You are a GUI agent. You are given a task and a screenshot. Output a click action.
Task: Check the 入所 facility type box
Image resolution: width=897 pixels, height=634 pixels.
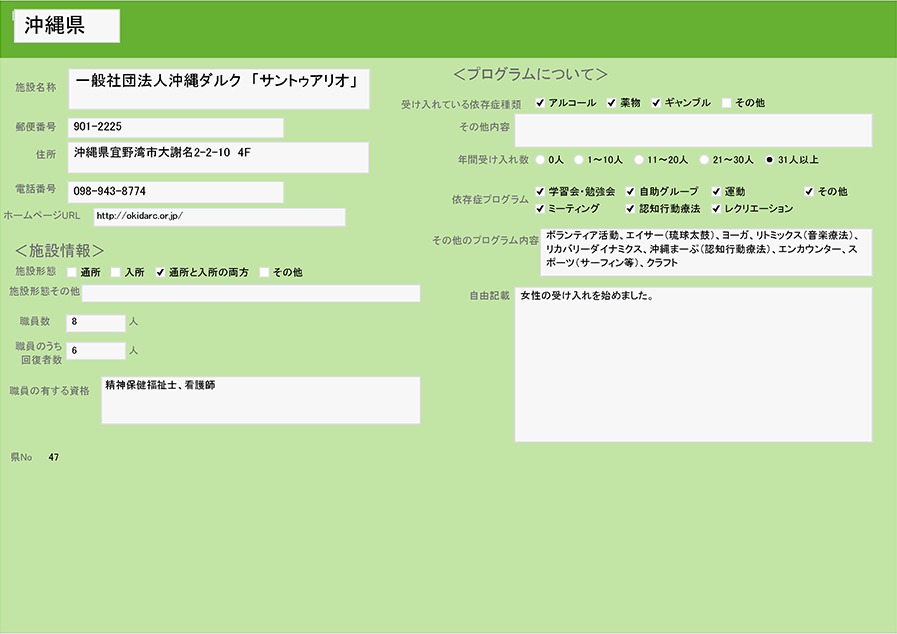tap(116, 272)
